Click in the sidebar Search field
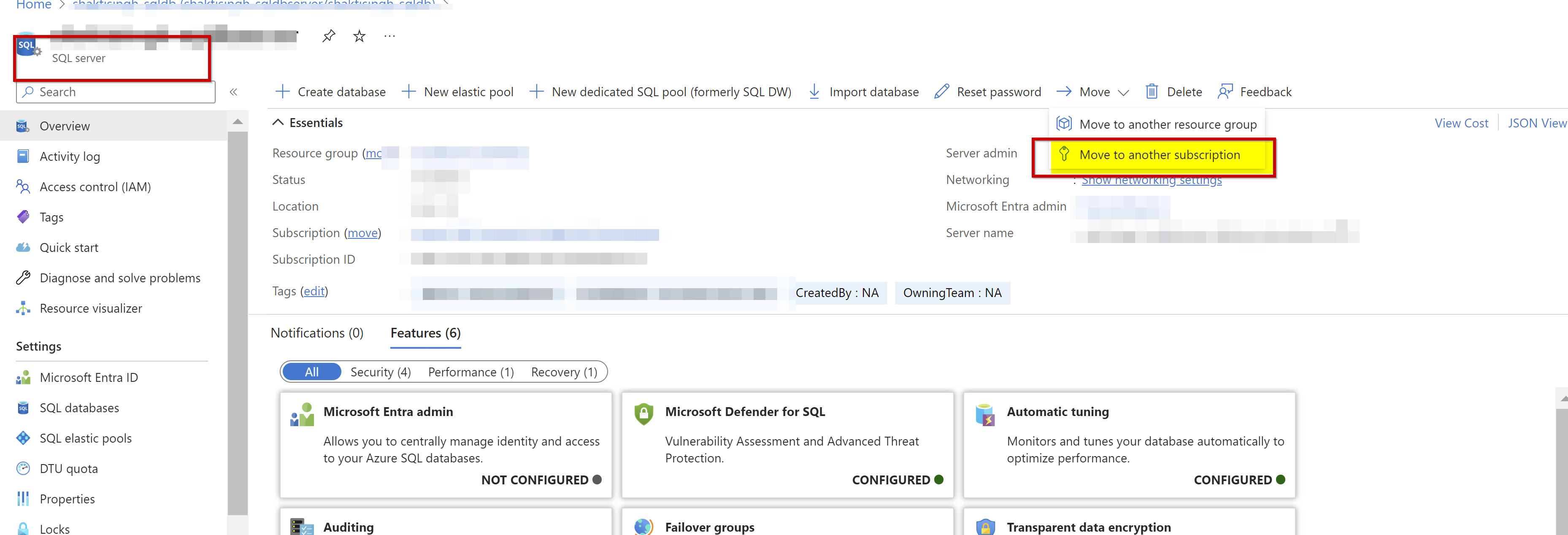This screenshot has width=1568, height=535. 116,92
